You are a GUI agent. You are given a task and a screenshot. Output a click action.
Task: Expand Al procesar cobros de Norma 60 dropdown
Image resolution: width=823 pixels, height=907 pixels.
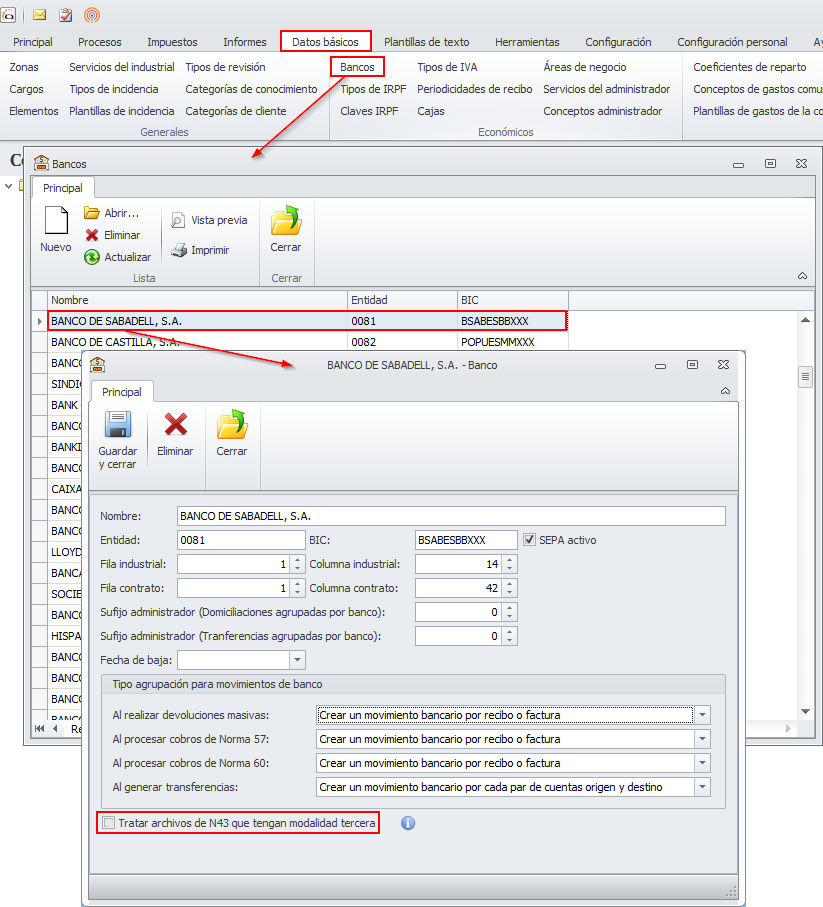coord(702,763)
